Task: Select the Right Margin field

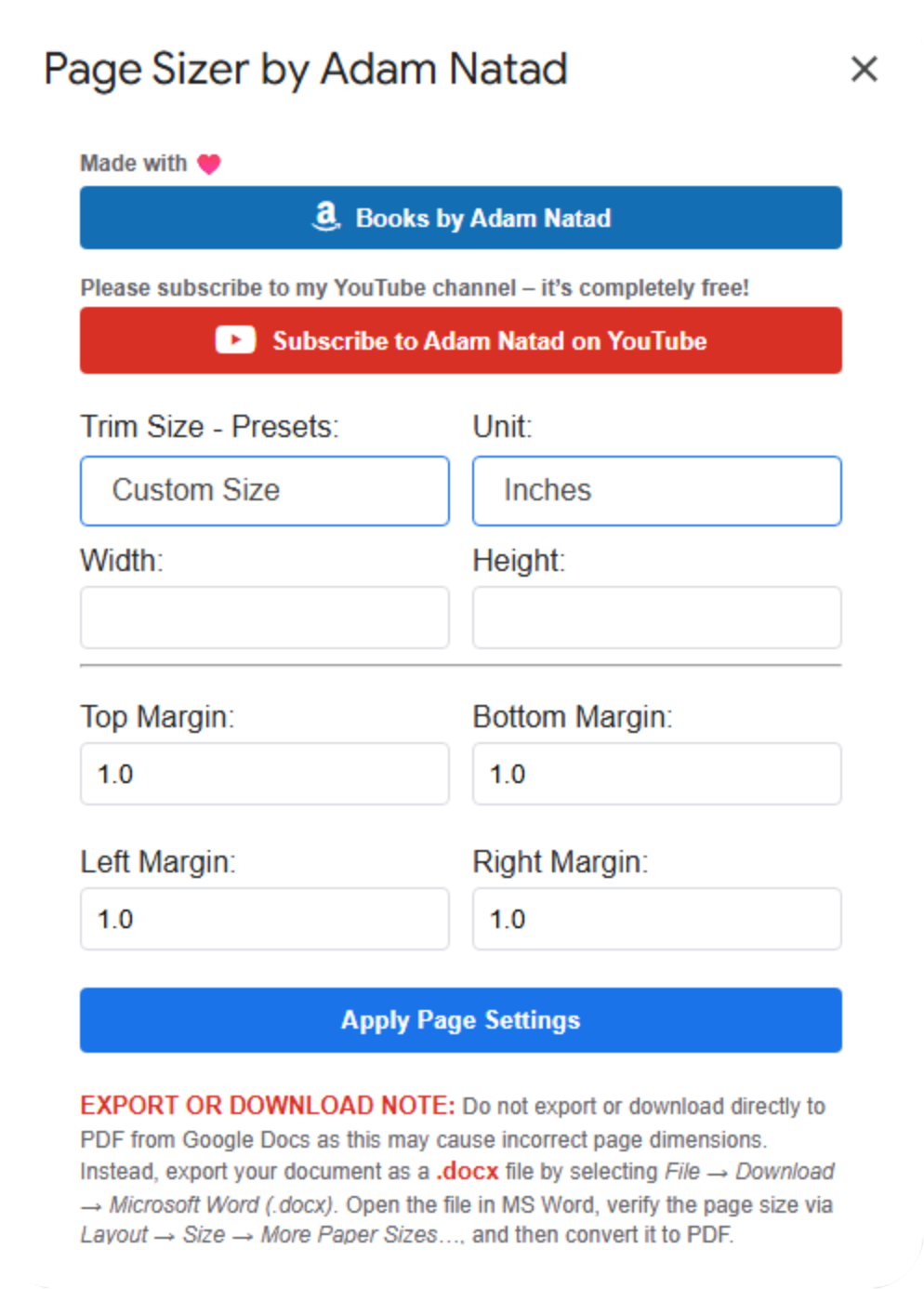Action: pos(657,919)
